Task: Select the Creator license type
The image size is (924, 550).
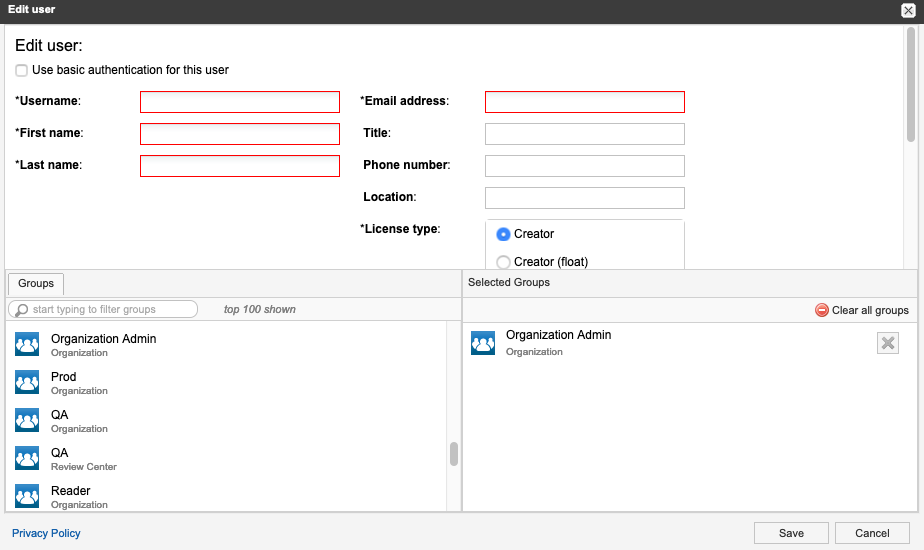Action: (x=504, y=234)
